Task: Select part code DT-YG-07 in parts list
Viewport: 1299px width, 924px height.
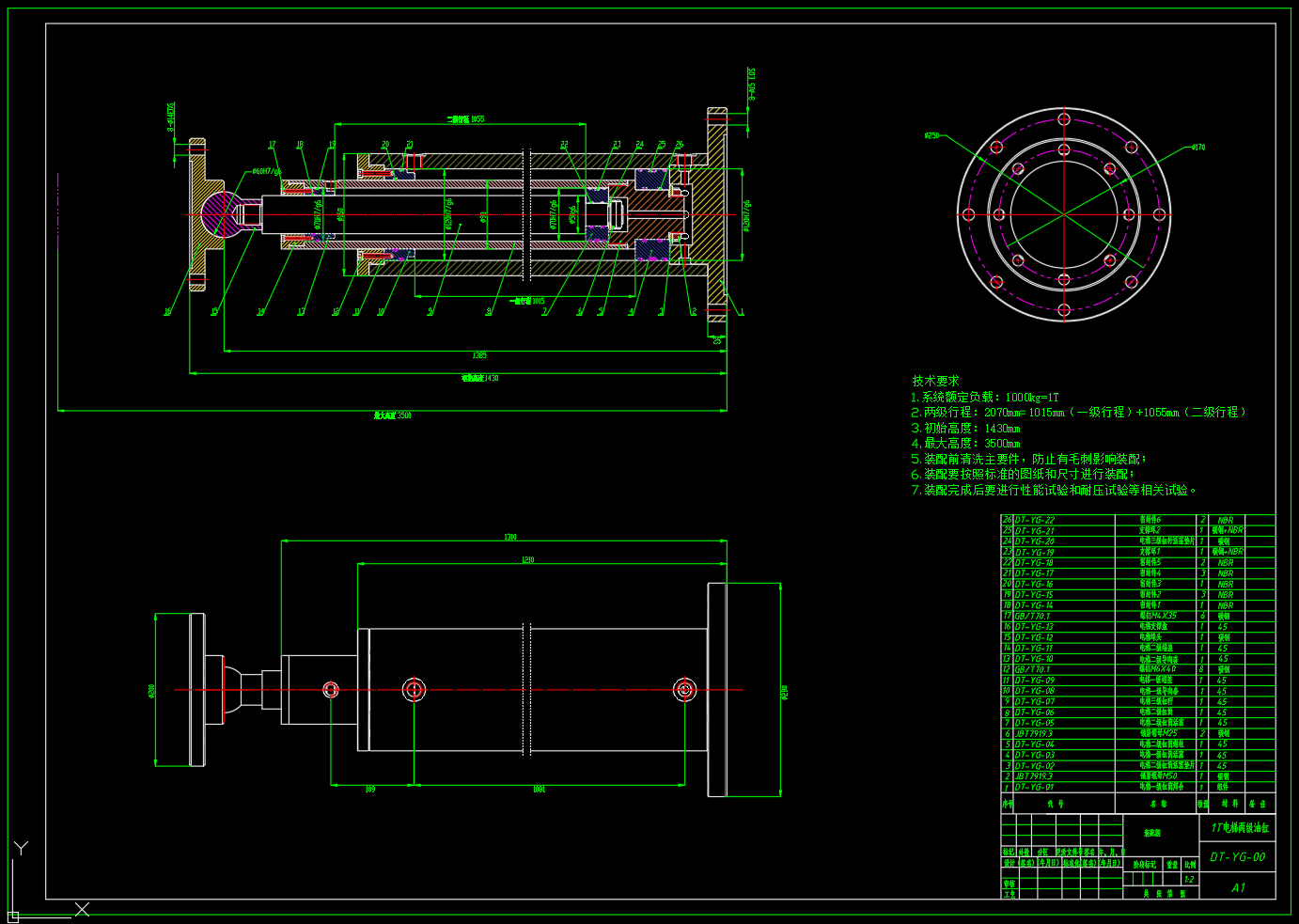Action: point(1035,701)
